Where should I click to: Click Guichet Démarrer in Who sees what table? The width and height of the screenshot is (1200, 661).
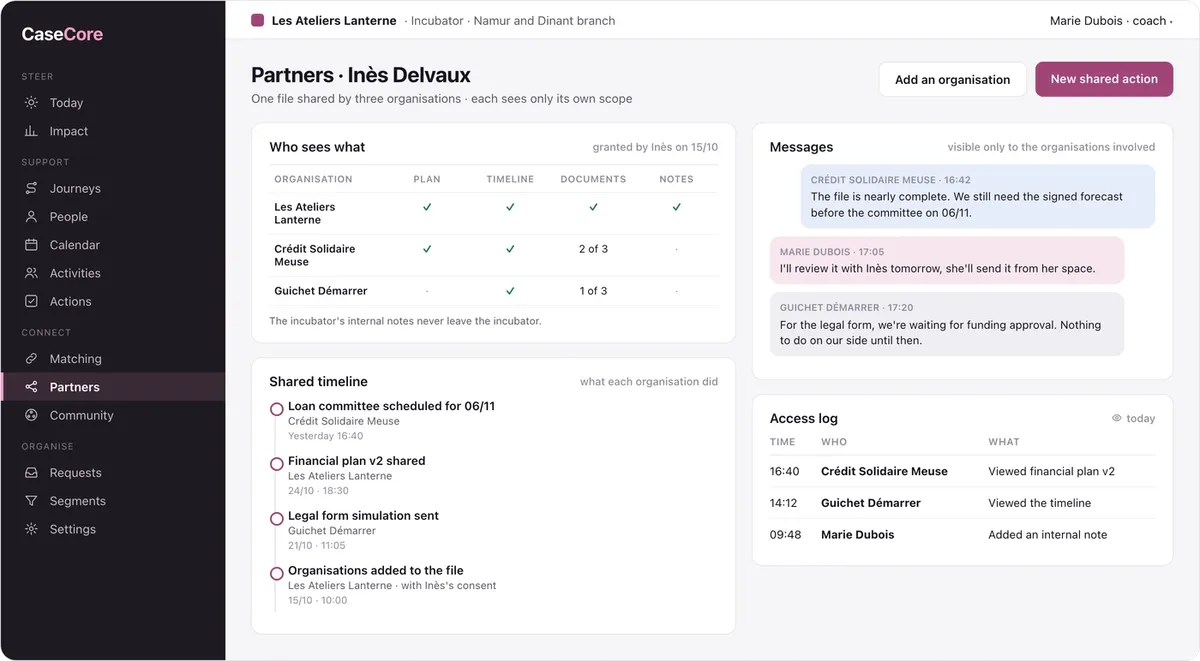(x=321, y=291)
